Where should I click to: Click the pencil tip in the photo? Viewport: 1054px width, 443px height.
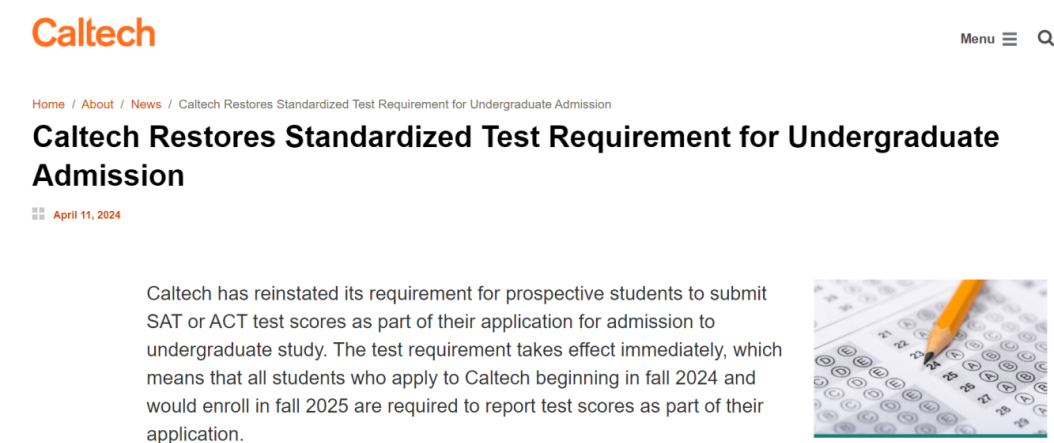[x=930, y=356]
